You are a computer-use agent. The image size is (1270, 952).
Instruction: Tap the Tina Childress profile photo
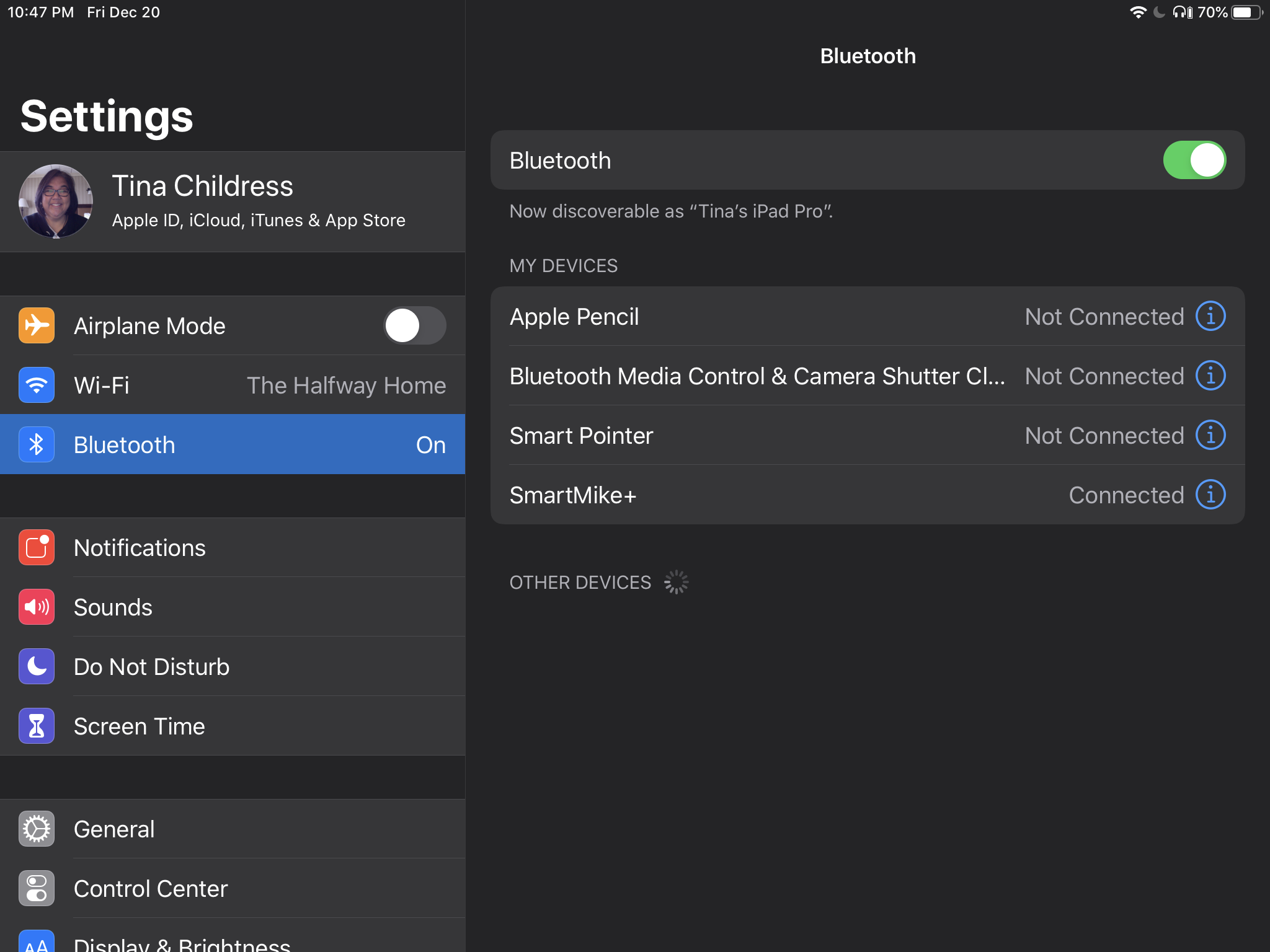click(x=56, y=201)
